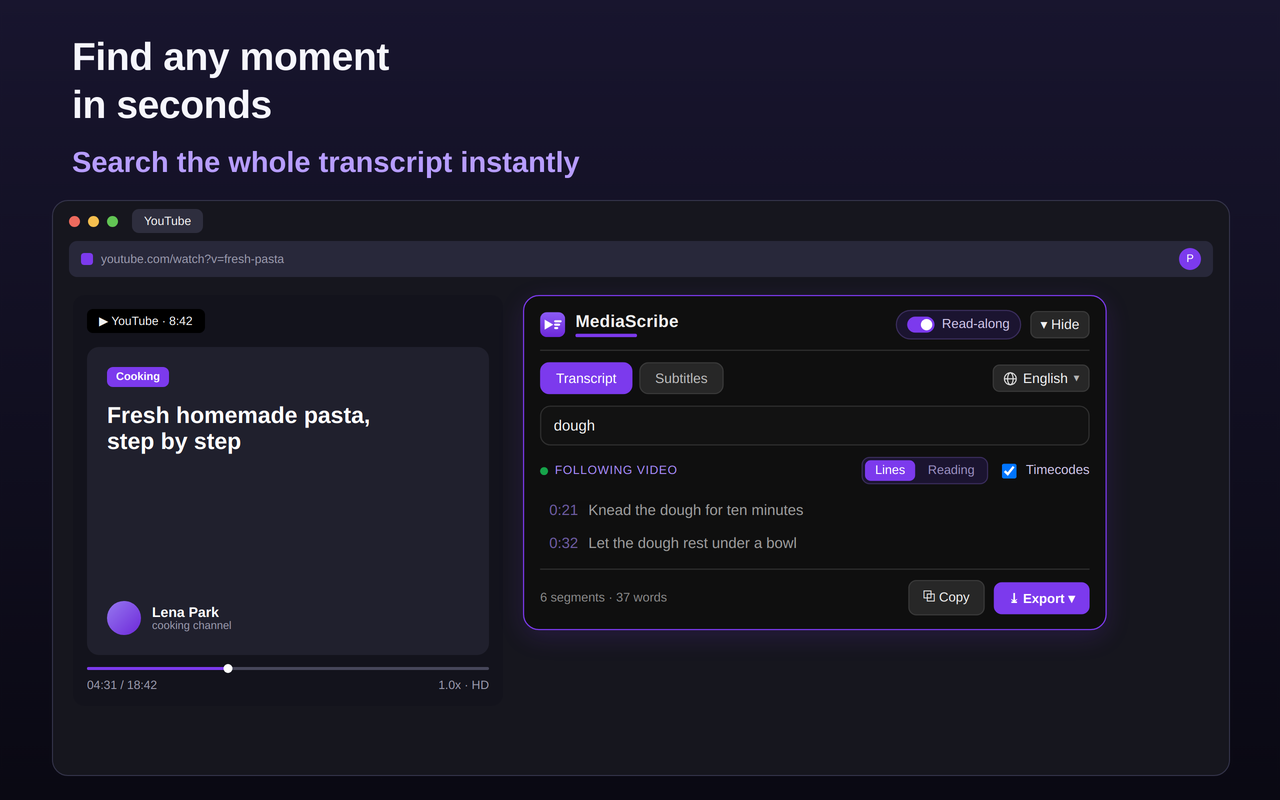Click the globe icon beside English
1280x800 pixels.
(1010, 379)
